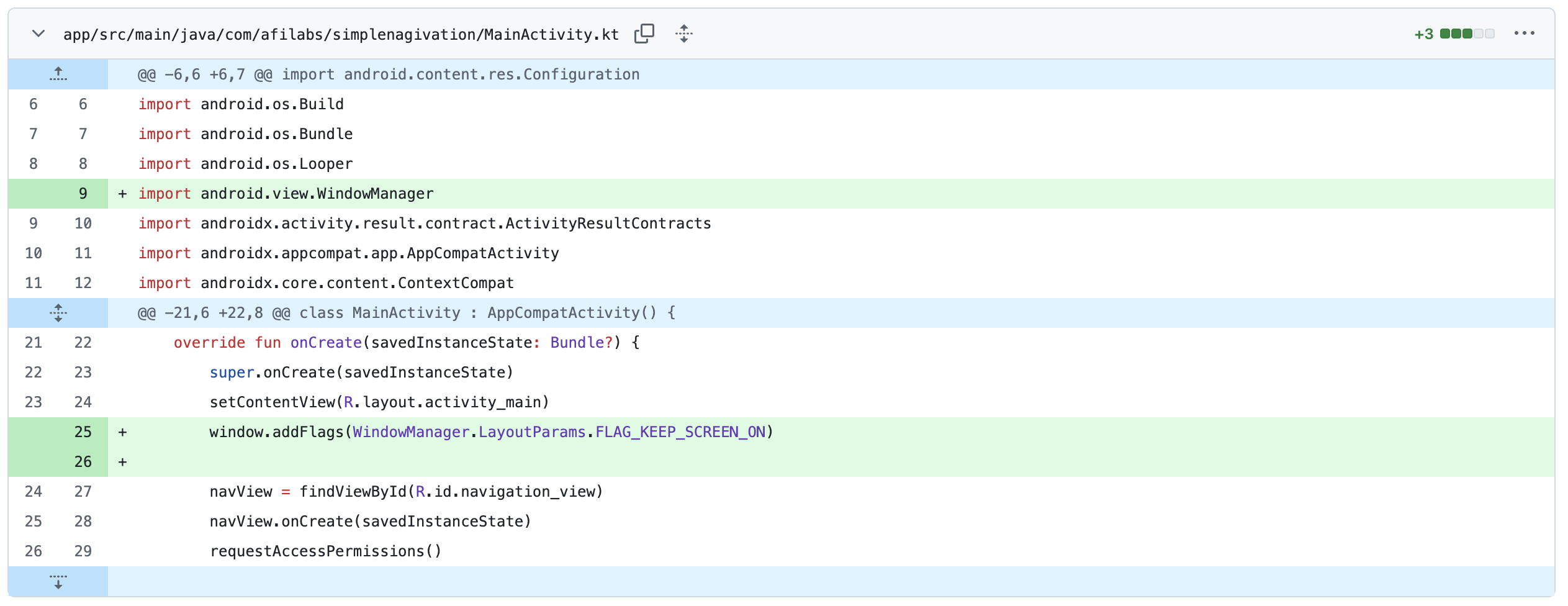
Task: Click the FLAG_KEEP_SCREEN_ON code line
Action: point(491,432)
